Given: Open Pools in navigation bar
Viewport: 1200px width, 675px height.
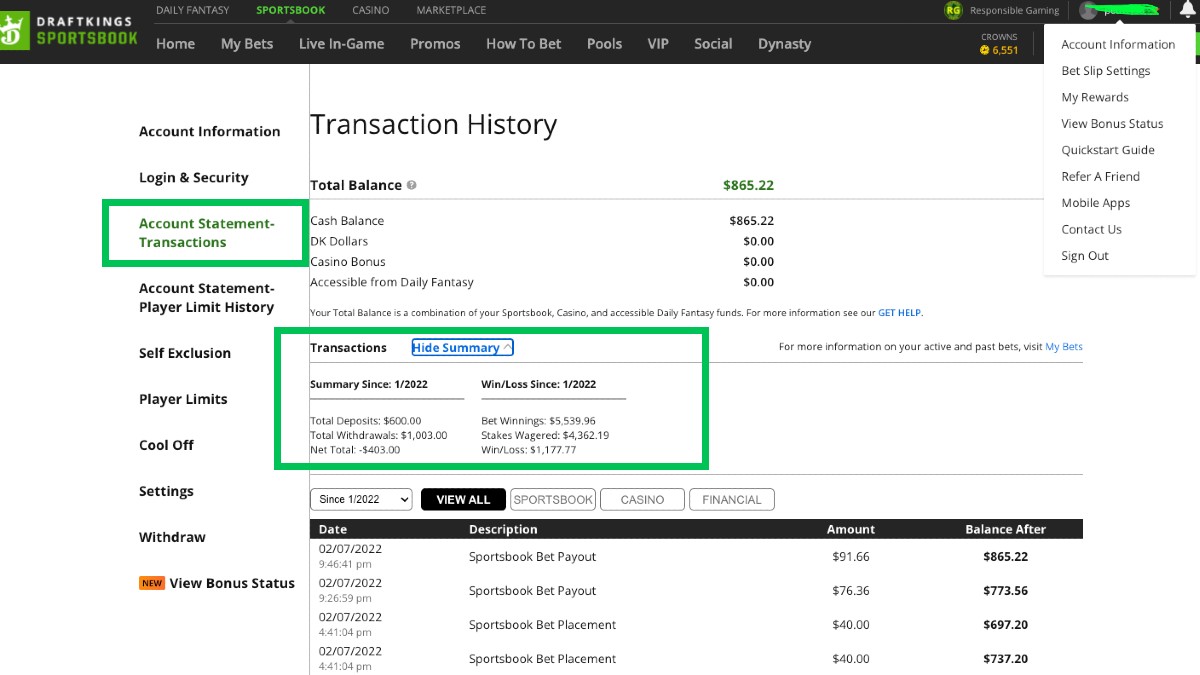Looking at the screenshot, I should coord(604,44).
